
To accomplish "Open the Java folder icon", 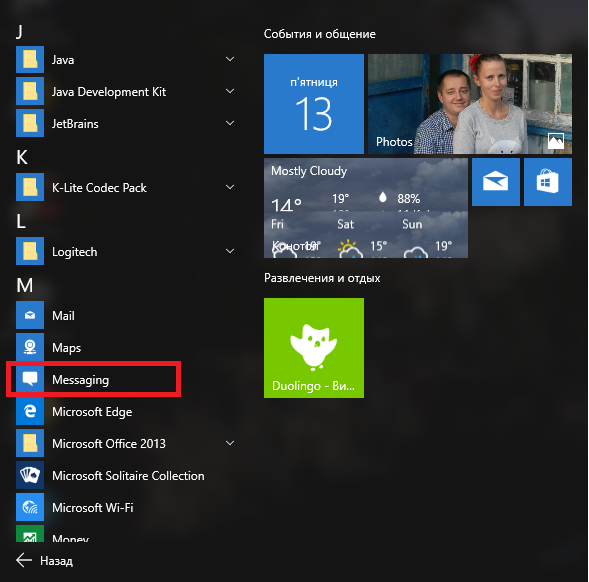I will [30, 60].
